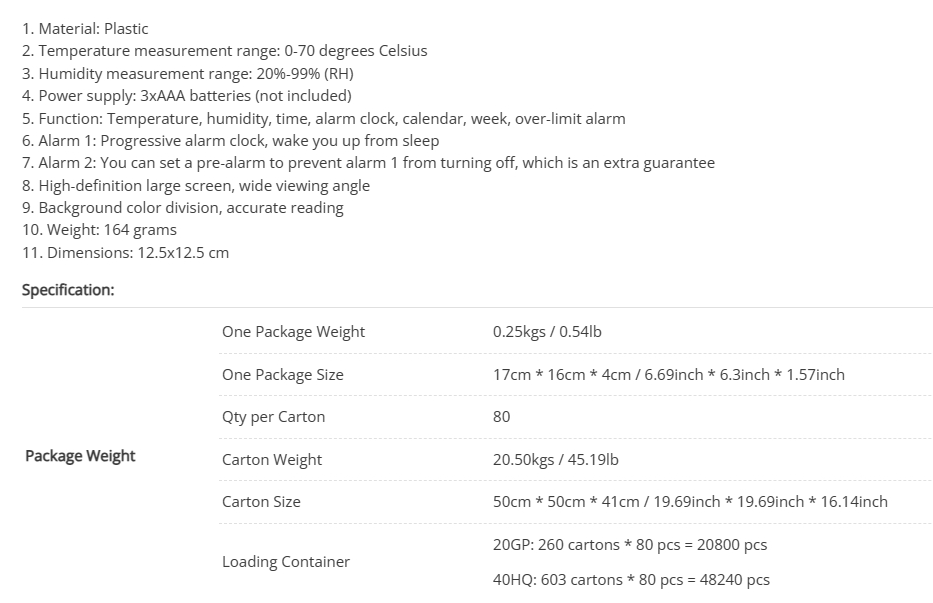933x603 pixels.
Task: Click the Carton Weight 20.50kgs value
Action: tap(556, 460)
